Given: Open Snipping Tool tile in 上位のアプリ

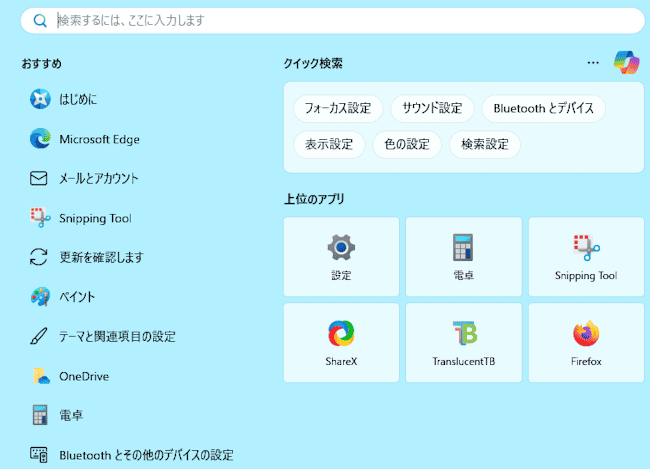Looking at the screenshot, I should click(x=586, y=257).
